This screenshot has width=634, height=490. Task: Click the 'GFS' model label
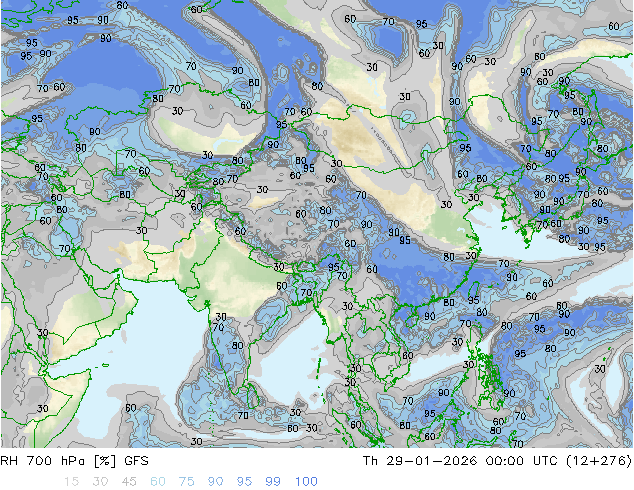click(136, 460)
